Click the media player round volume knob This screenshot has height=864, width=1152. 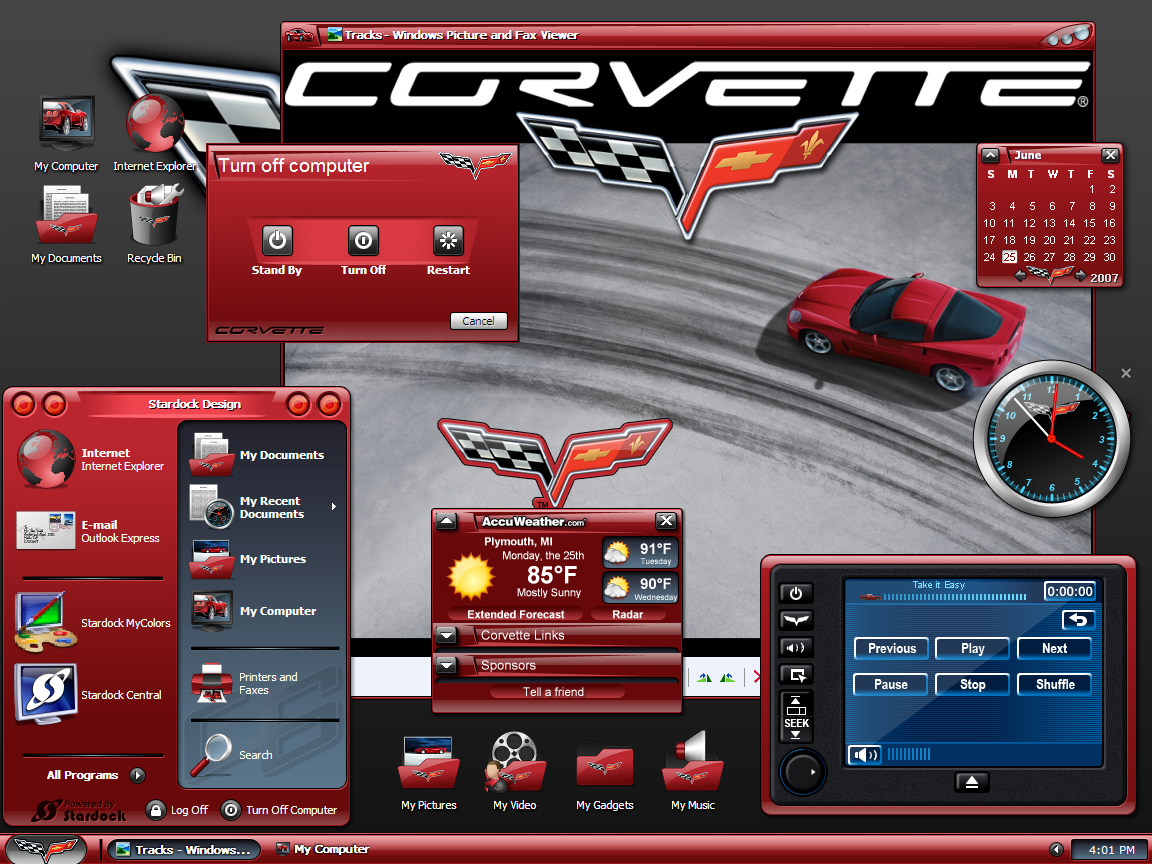802,772
